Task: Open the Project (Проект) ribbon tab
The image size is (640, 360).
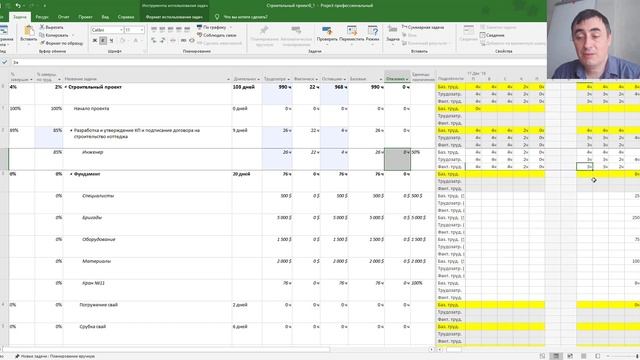Action: (x=85, y=17)
